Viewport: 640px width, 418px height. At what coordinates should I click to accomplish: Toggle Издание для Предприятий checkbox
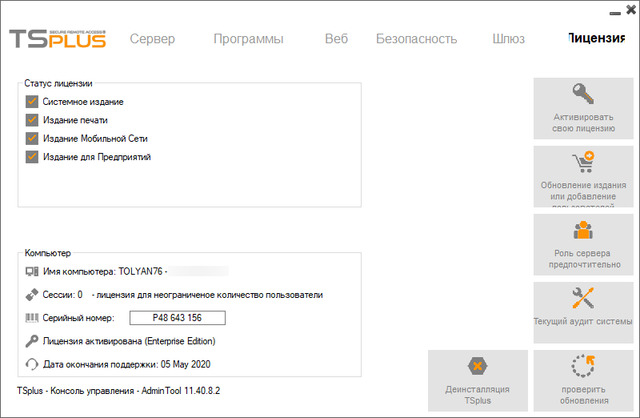click(30, 156)
